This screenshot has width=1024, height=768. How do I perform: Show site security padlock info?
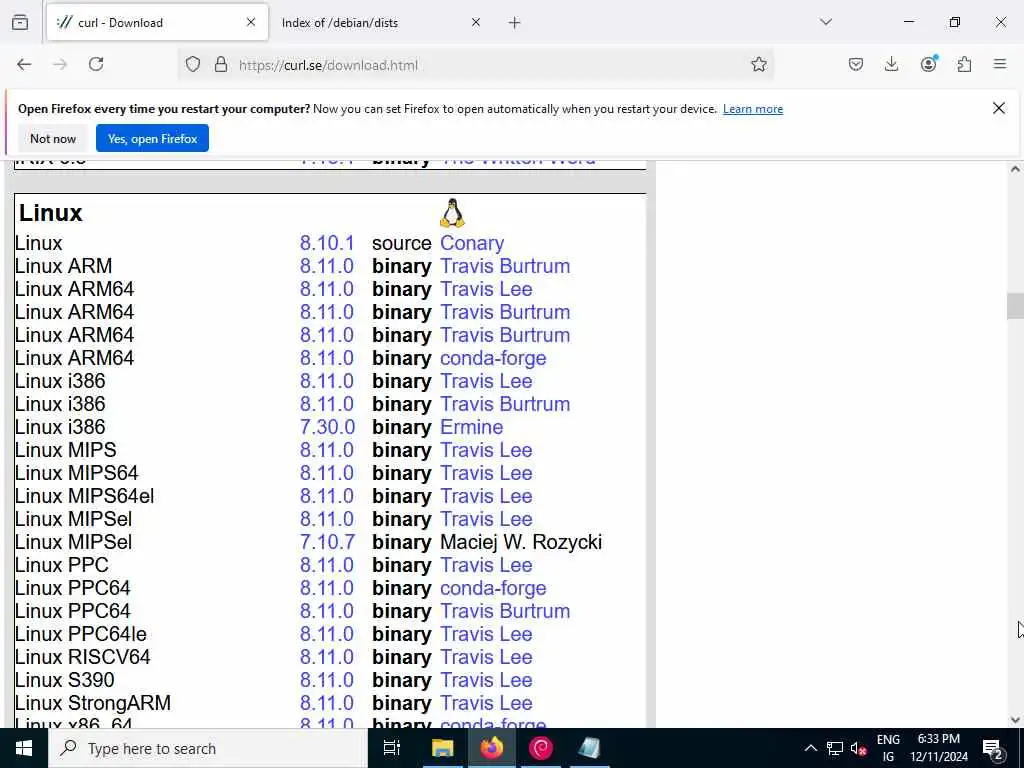point(221,64)
